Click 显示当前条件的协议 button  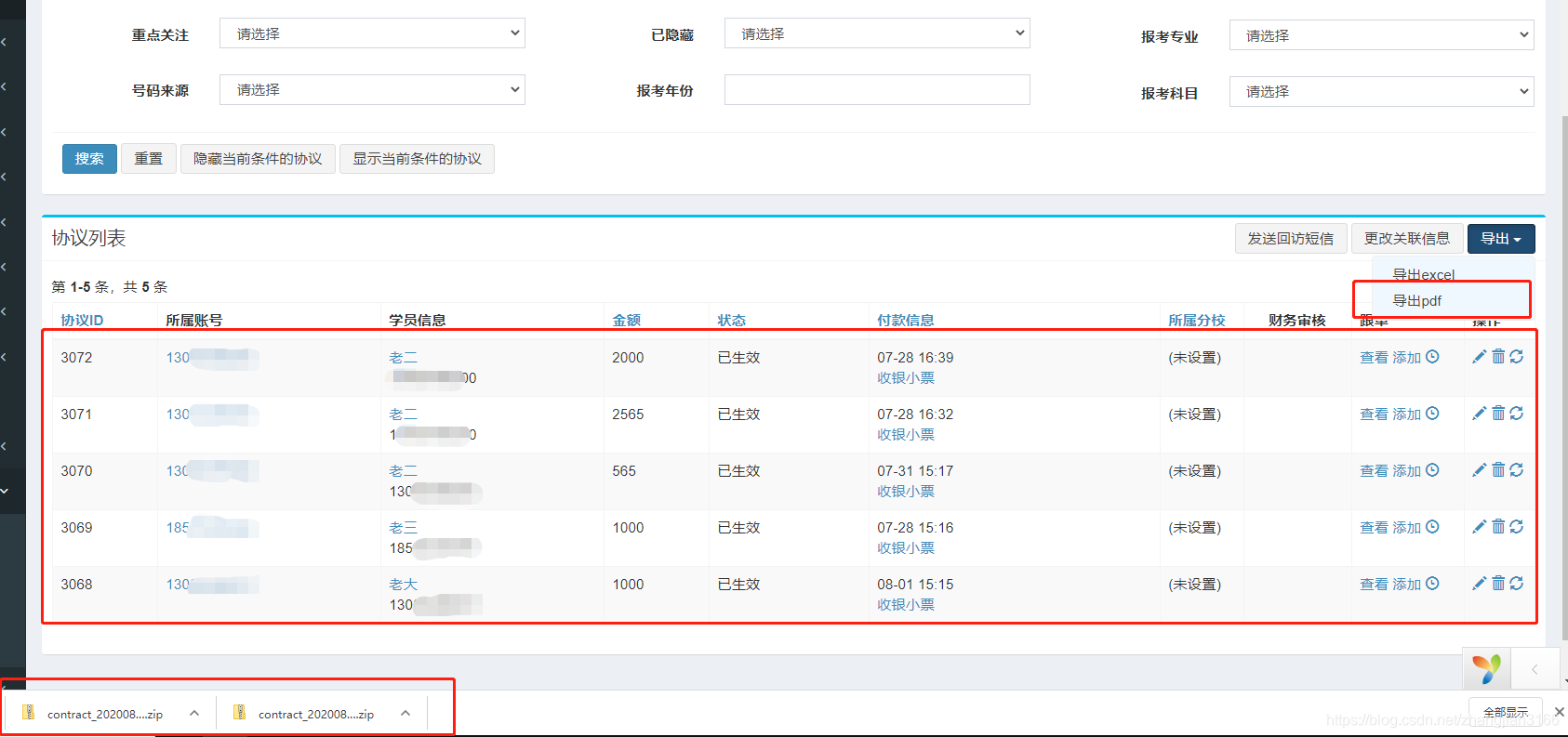(x=417, y=159)
